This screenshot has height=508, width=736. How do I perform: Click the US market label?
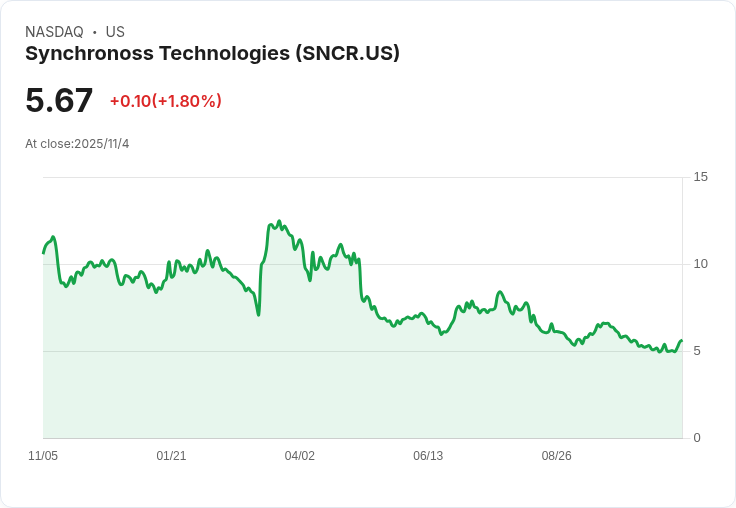pyautogui.click(x=115, y=32)
